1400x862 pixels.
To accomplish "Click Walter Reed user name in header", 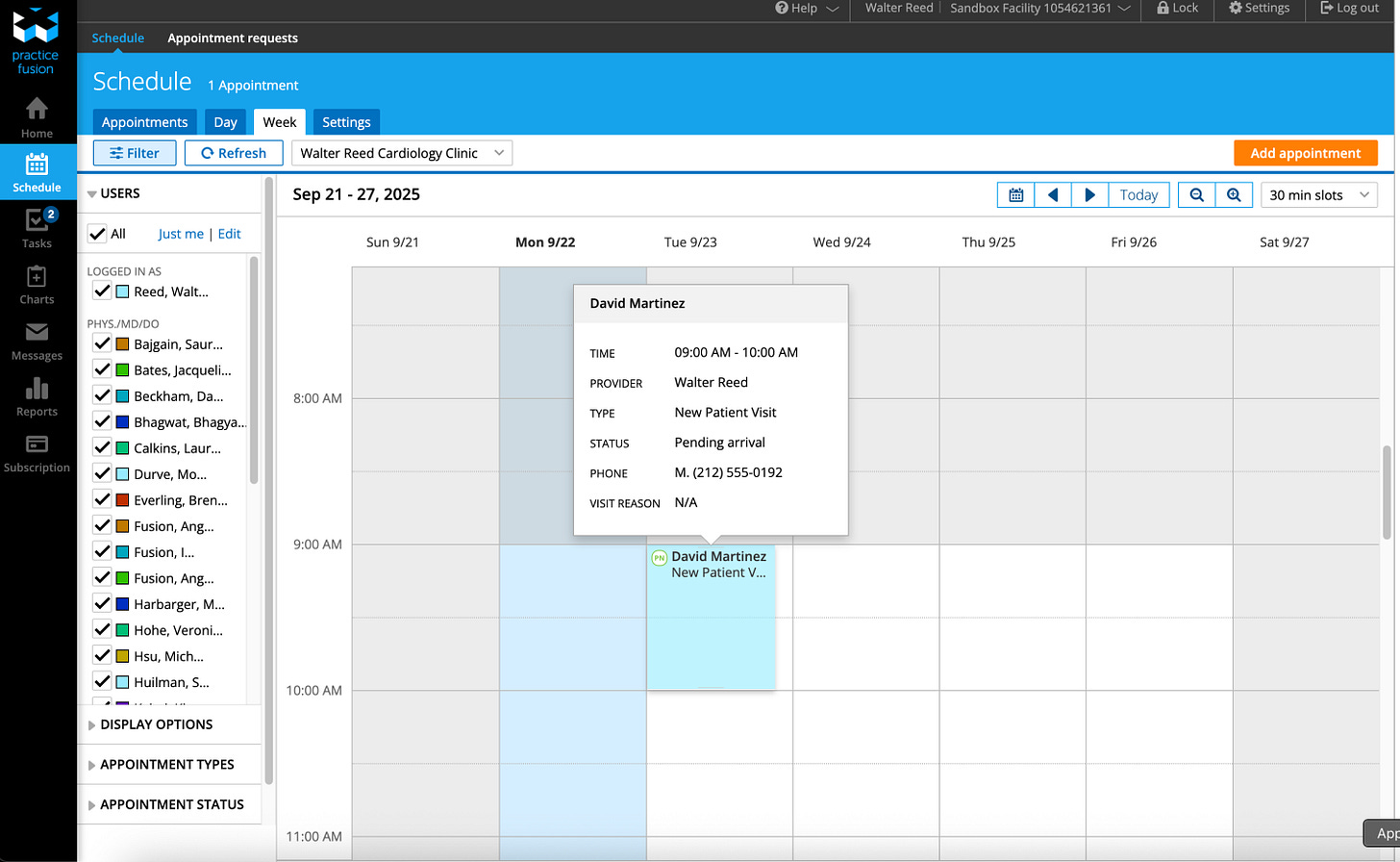I will 899,8.
